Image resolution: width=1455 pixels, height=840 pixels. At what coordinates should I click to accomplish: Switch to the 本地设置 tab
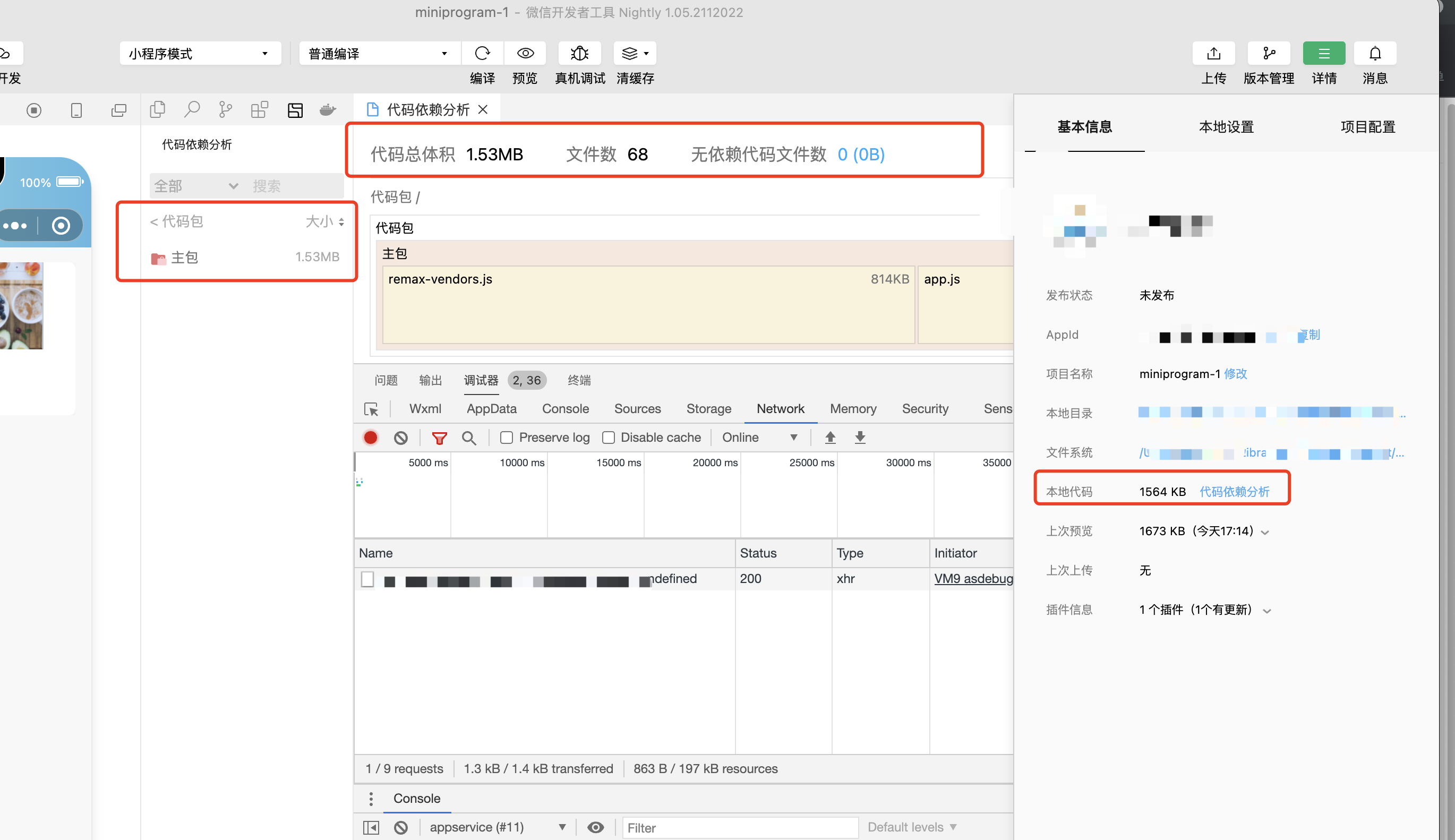click(1226, 127)
